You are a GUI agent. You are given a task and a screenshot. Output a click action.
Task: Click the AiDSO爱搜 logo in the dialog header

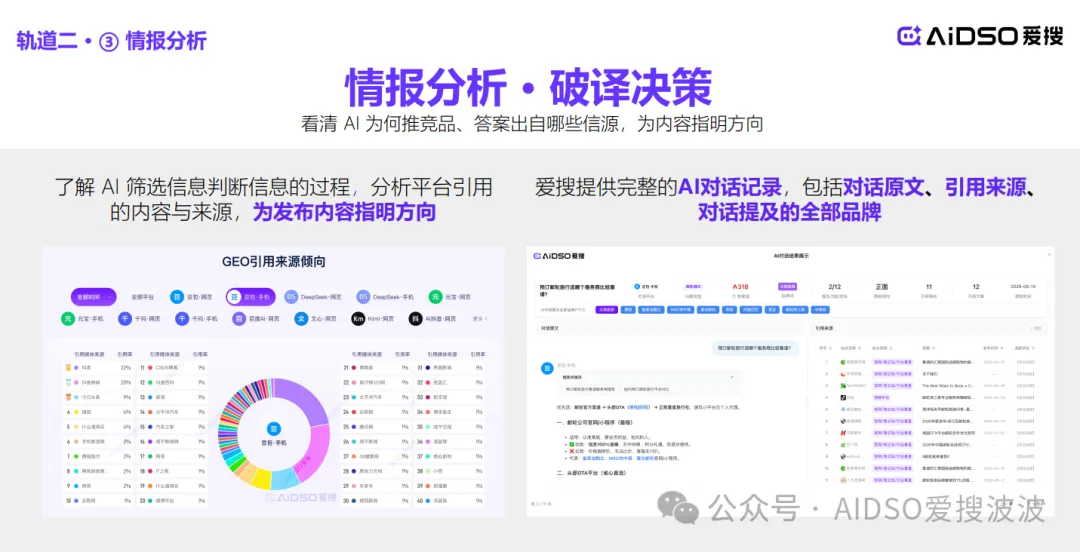click(559, 256)
